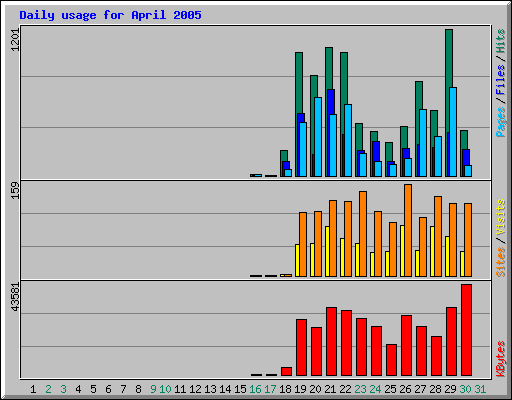Viewport: 512px width, 400px height.
Task: Click the 43581 KBytes axis value
Action: (15, 297)
